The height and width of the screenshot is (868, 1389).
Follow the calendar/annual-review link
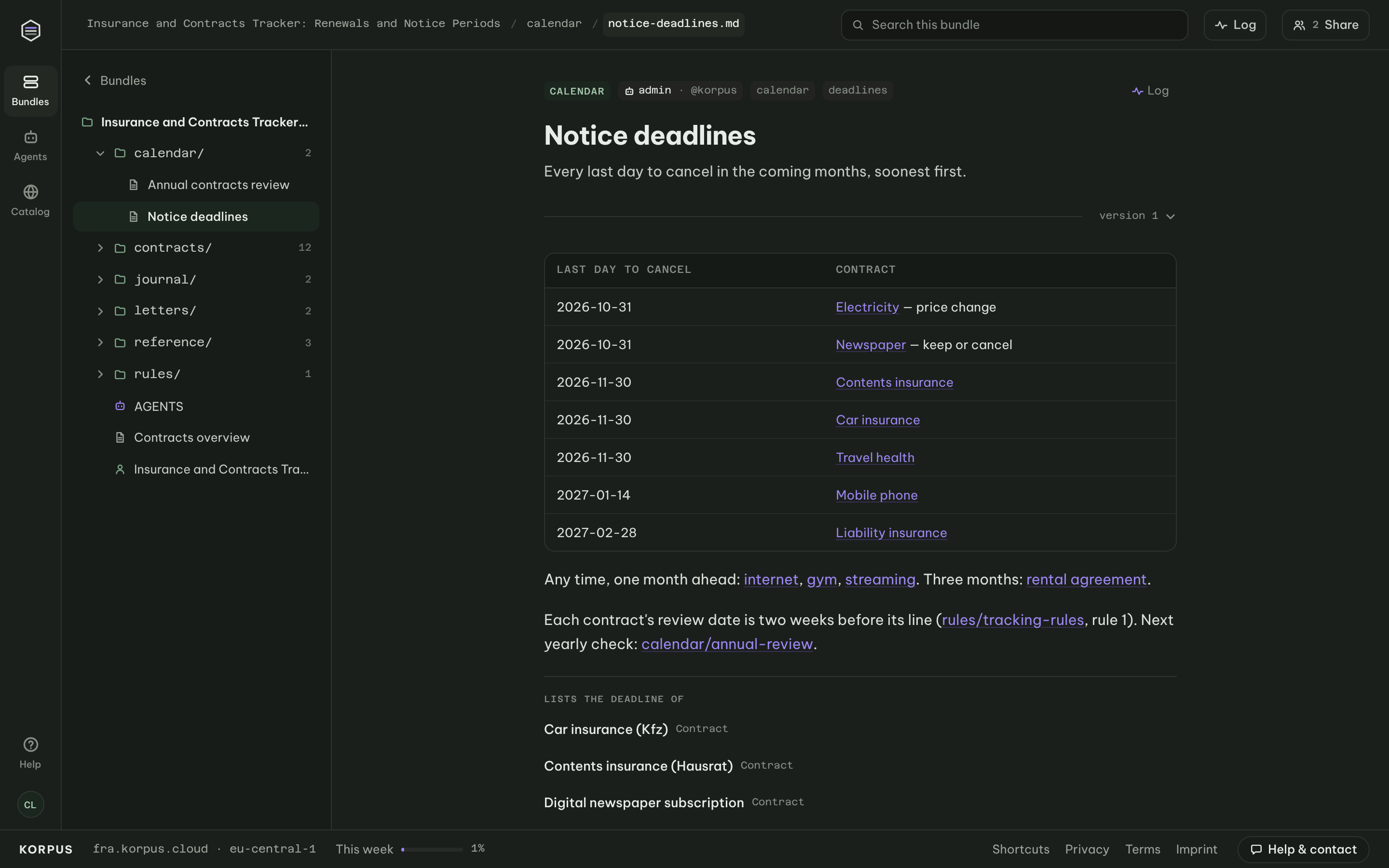coord(727,644)
